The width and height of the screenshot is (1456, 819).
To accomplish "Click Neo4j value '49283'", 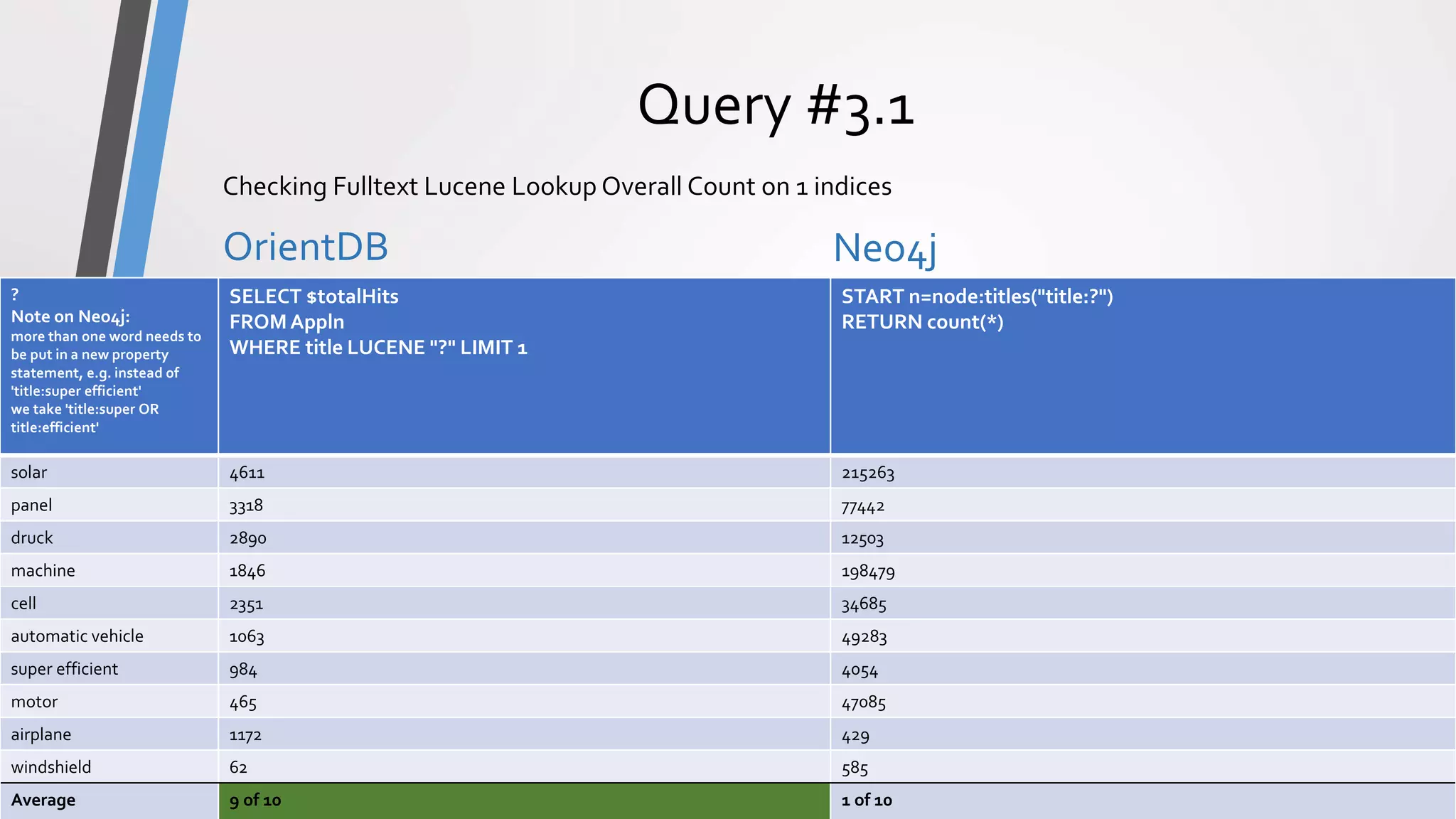I will (864, 637).
